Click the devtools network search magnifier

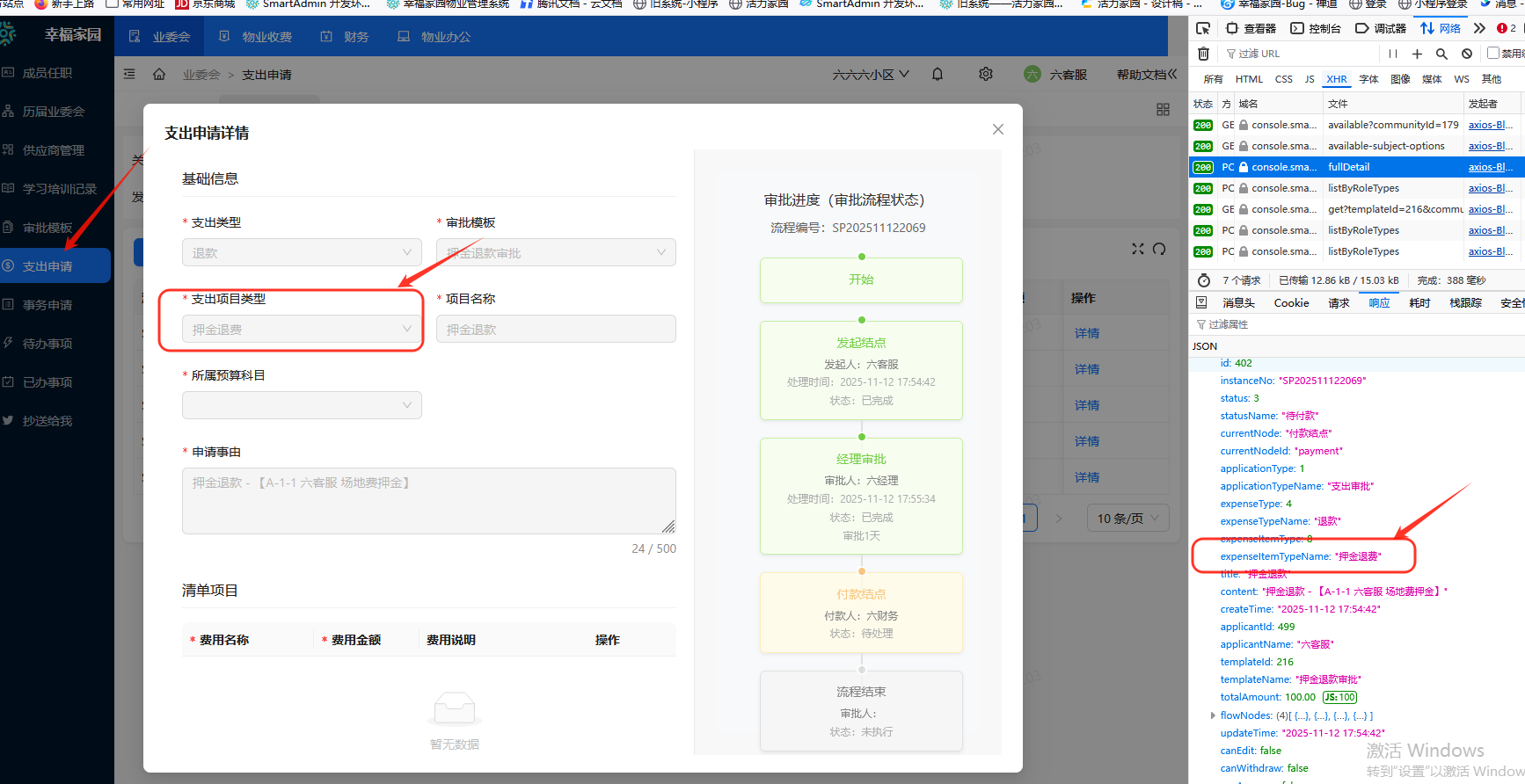1441,54
